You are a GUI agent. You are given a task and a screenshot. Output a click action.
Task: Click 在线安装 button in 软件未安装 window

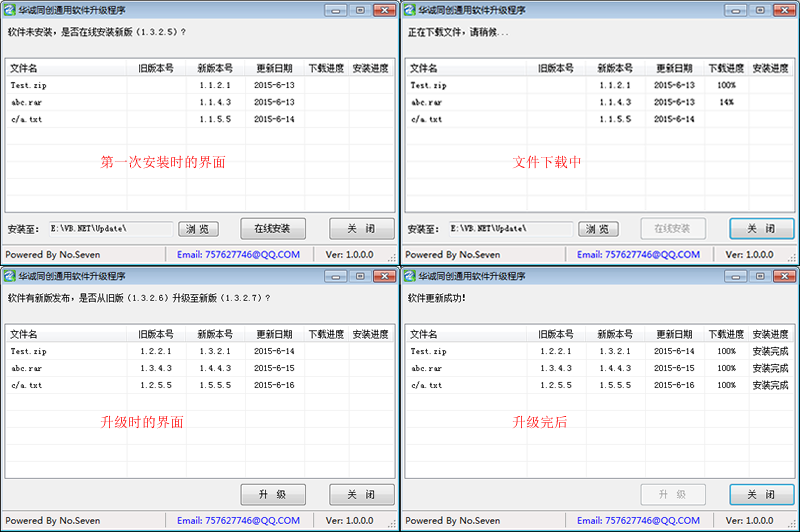tap(273, 229)
